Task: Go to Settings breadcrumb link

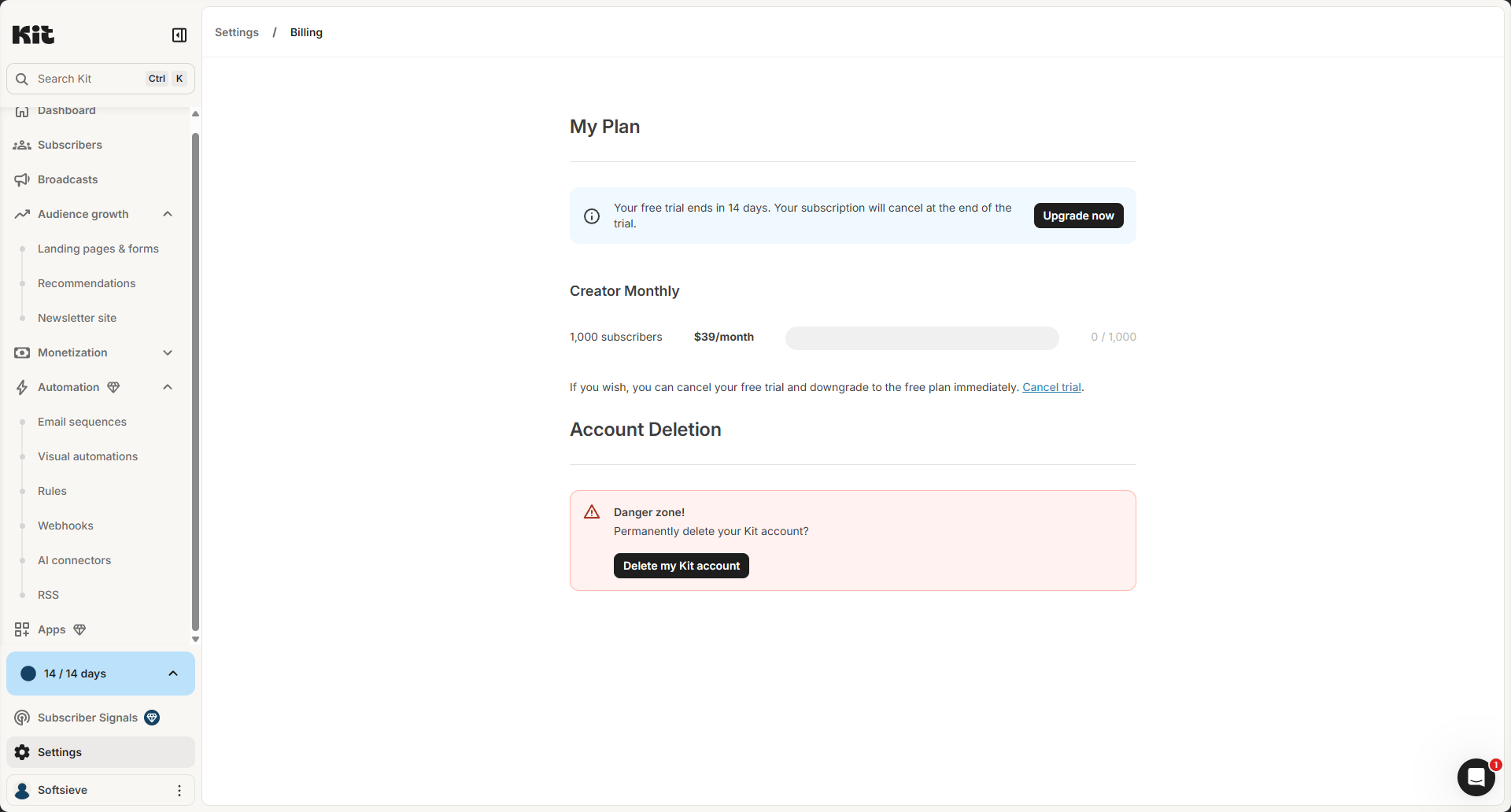Action: (x=237, y=32)
